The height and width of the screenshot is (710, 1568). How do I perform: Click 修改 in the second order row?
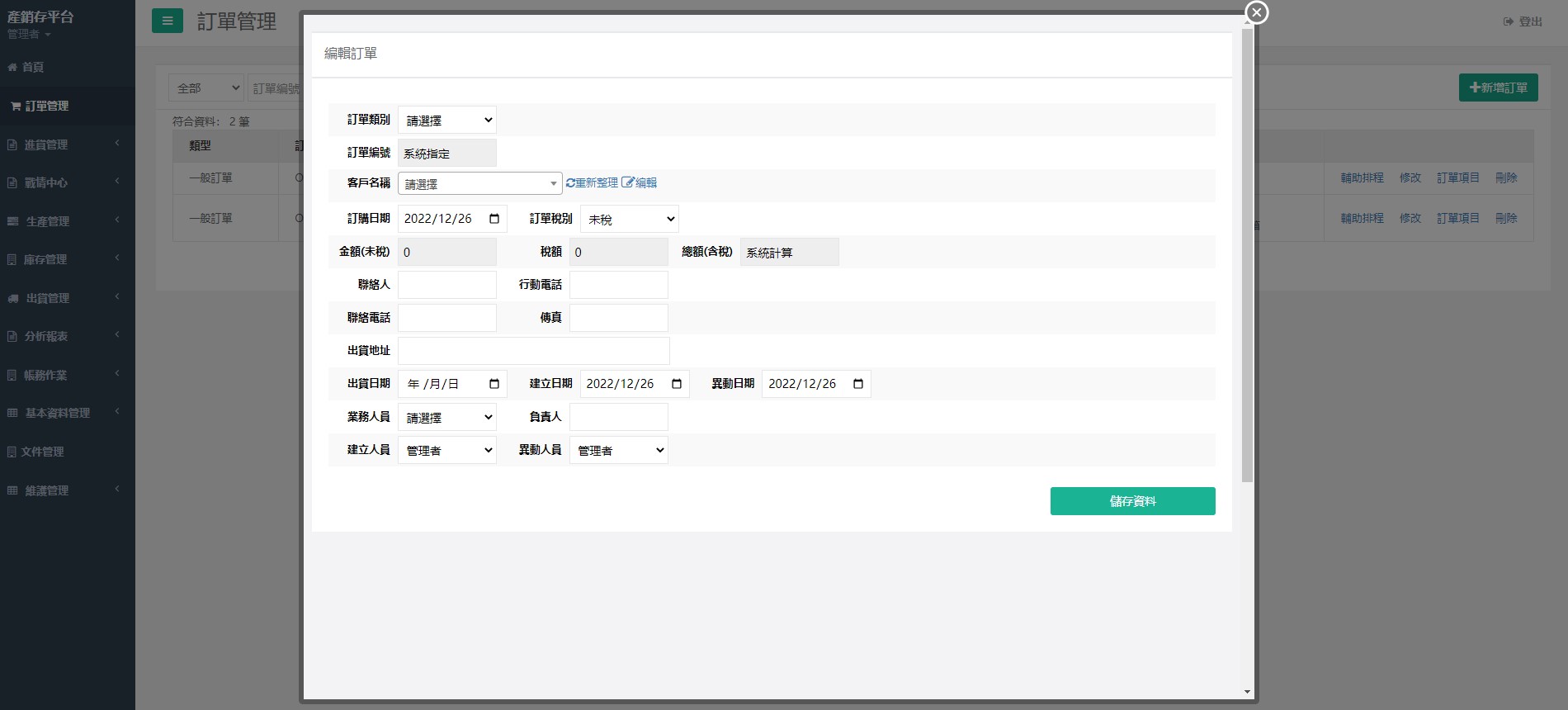(x=1410, y=218)
